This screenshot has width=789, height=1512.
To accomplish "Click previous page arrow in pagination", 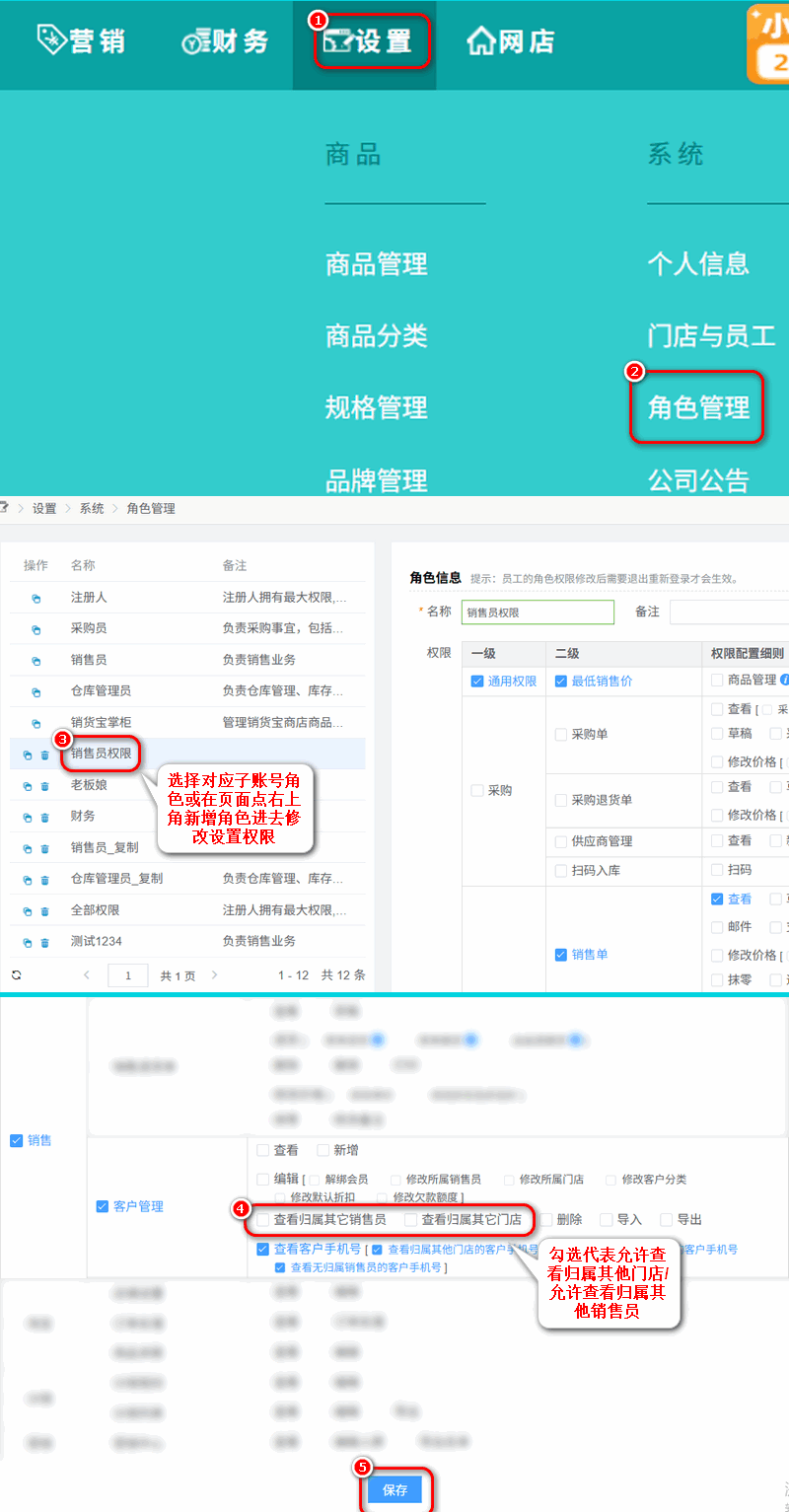I will pos(87,974).
